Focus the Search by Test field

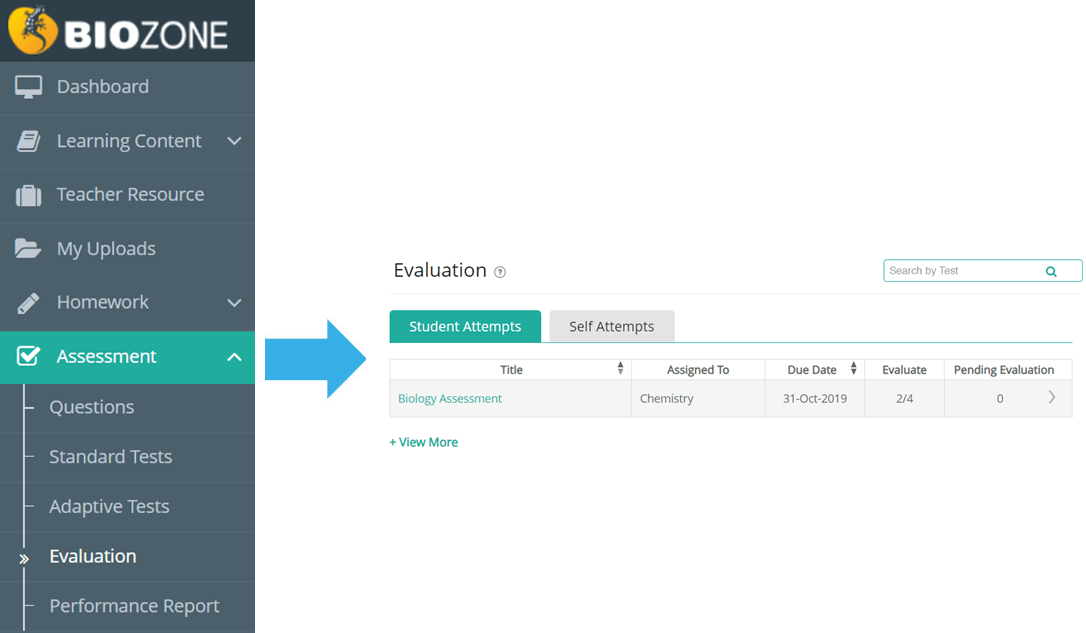click(982, 271)
